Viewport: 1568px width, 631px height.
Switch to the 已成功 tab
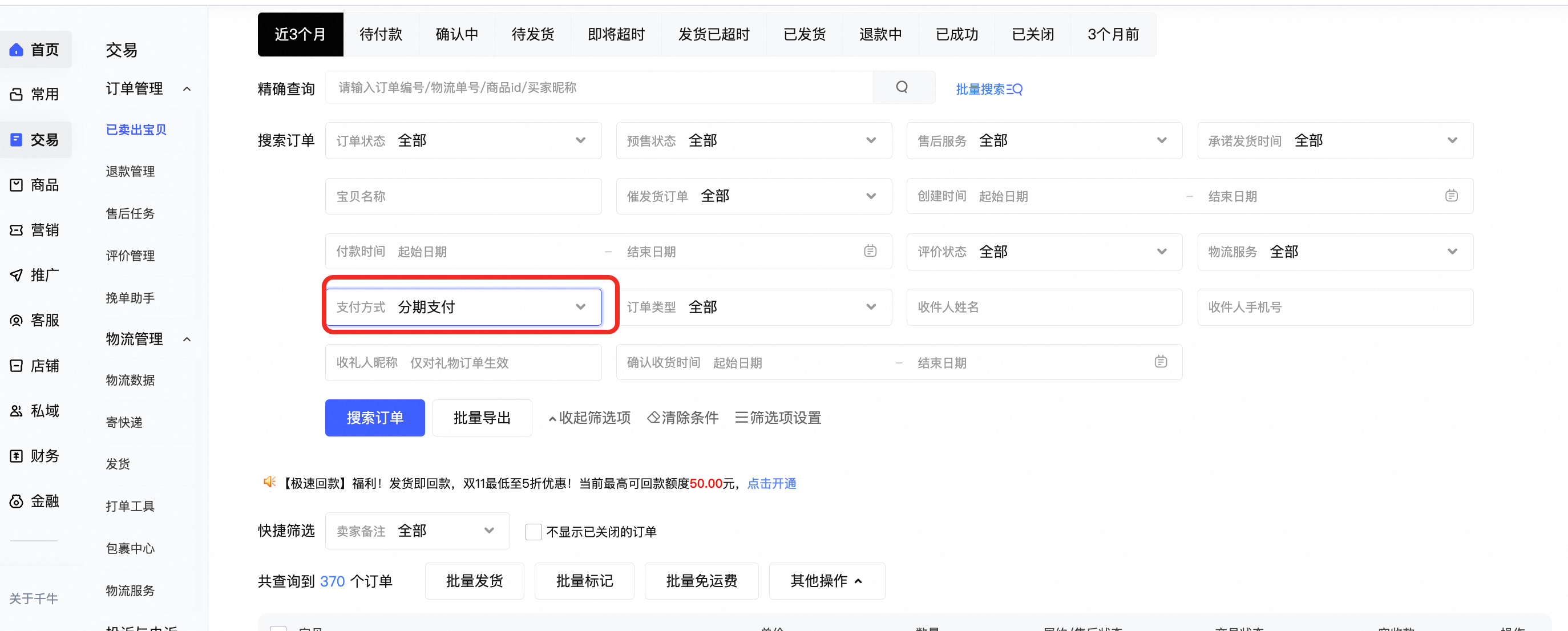(x=957, y=35)
